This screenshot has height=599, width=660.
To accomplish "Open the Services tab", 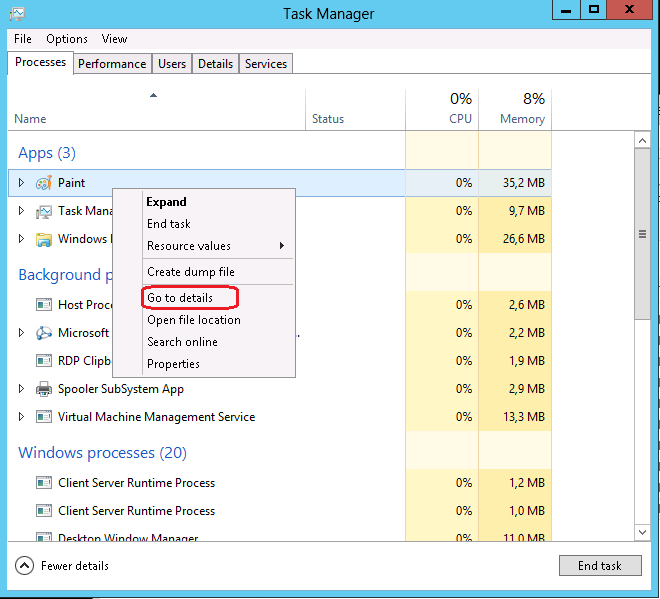I will coord(266,64).
